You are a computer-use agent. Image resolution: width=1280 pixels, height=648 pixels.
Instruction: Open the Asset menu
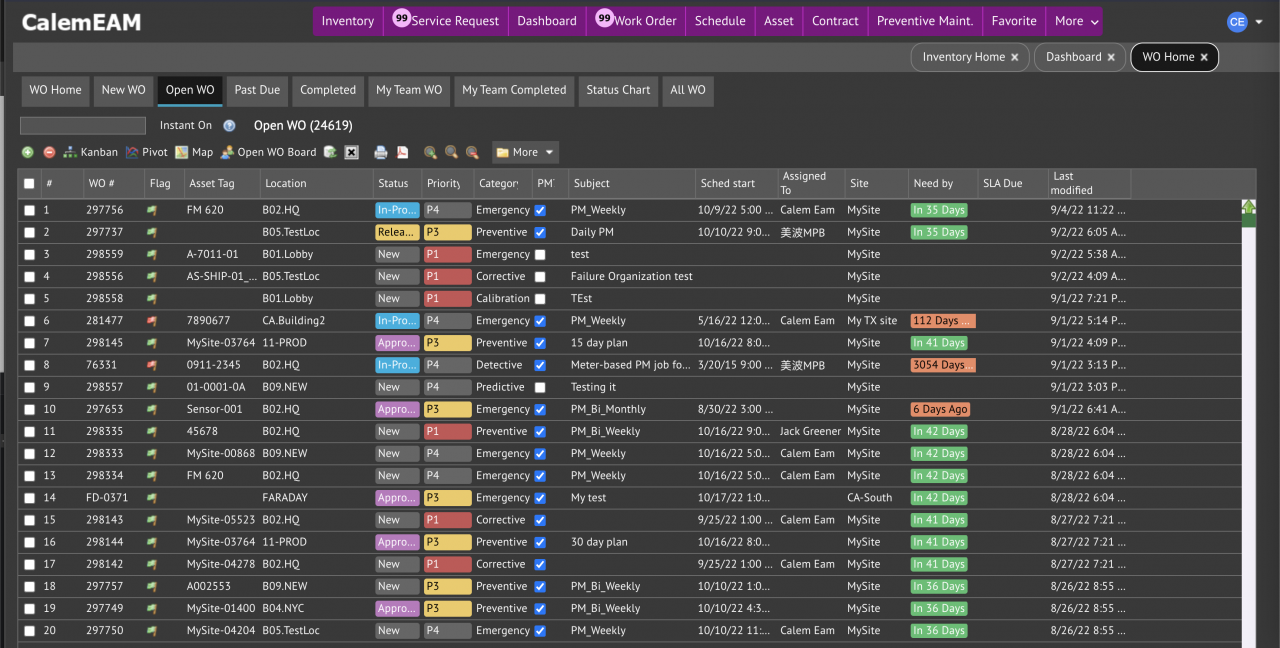[x=779, y=21]
